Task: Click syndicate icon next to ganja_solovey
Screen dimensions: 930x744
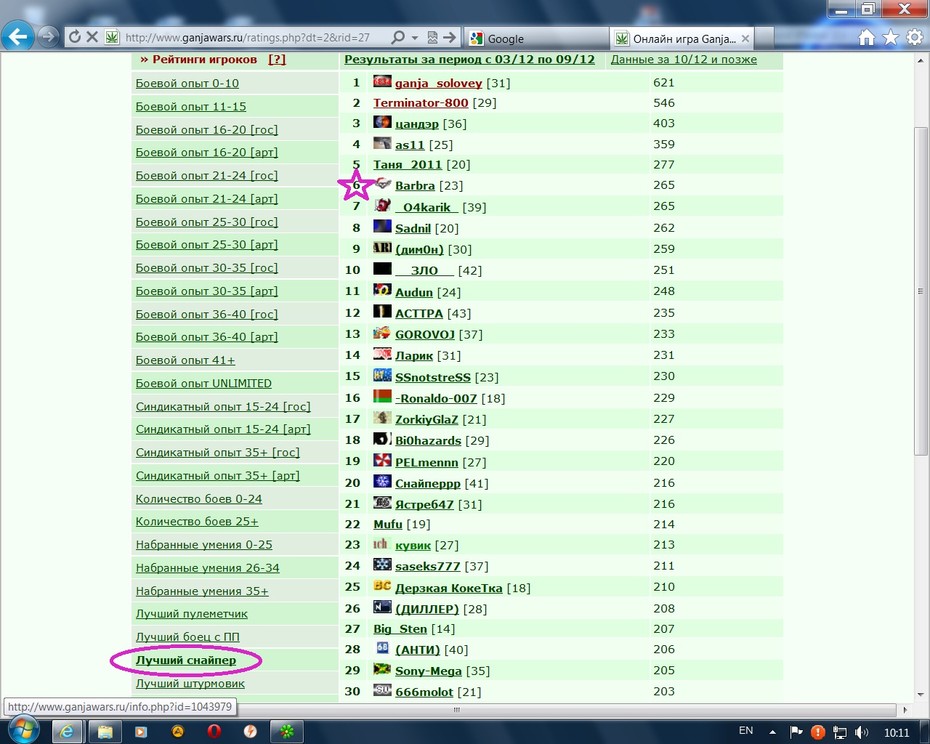Action: (x=382, y=81)
